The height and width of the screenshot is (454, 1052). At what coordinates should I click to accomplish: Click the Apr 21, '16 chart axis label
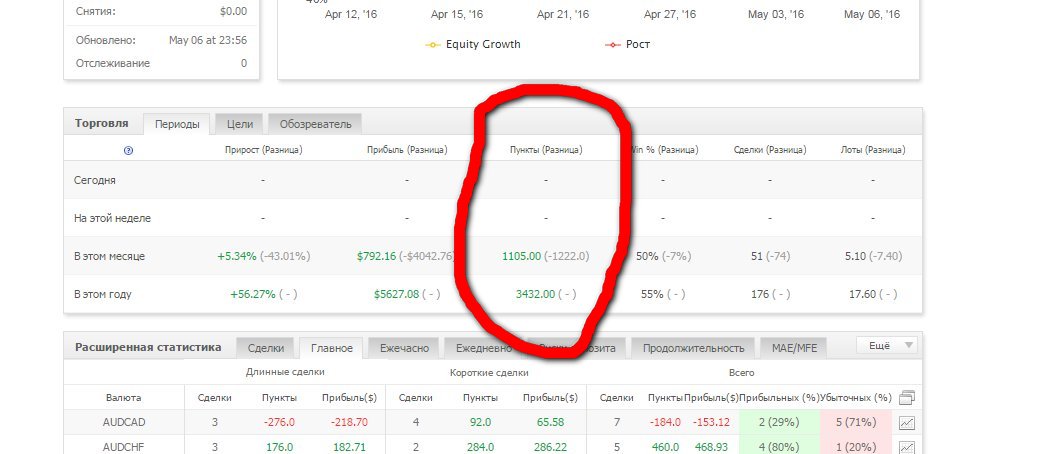point(563,14)
